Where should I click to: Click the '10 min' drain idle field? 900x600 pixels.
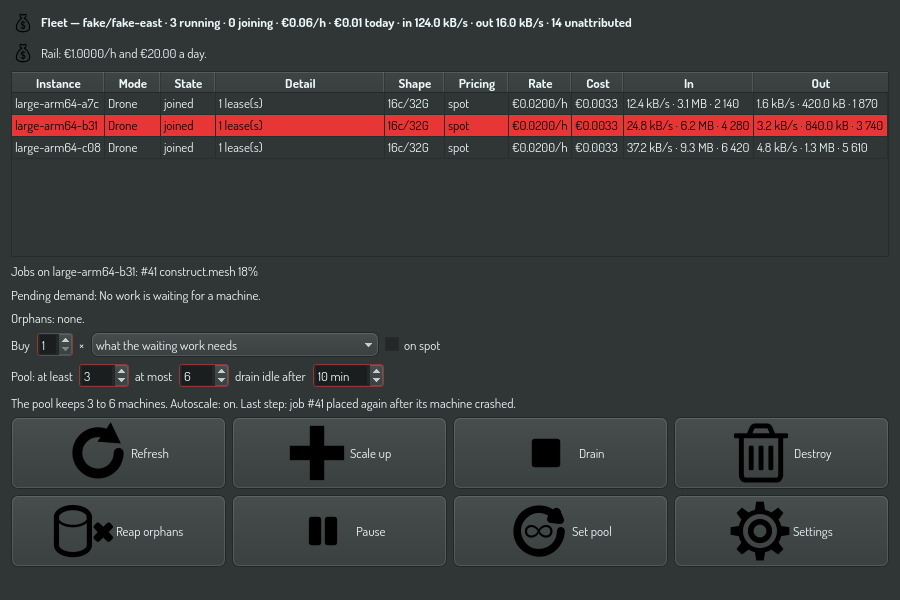click(x=343, y=376)
